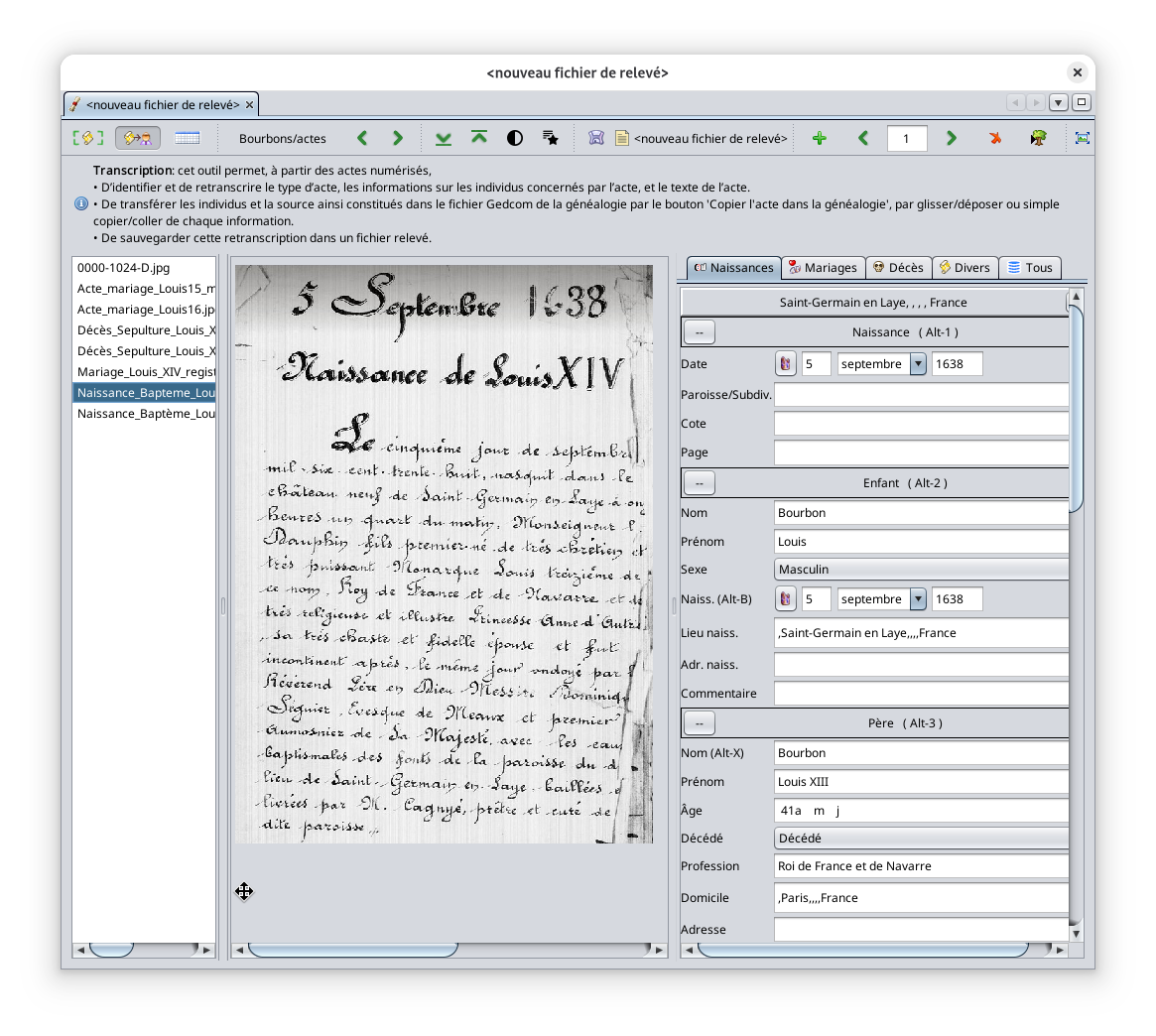
Task: Click the Lieu naiss. field
Action: (x=921, y=633)
